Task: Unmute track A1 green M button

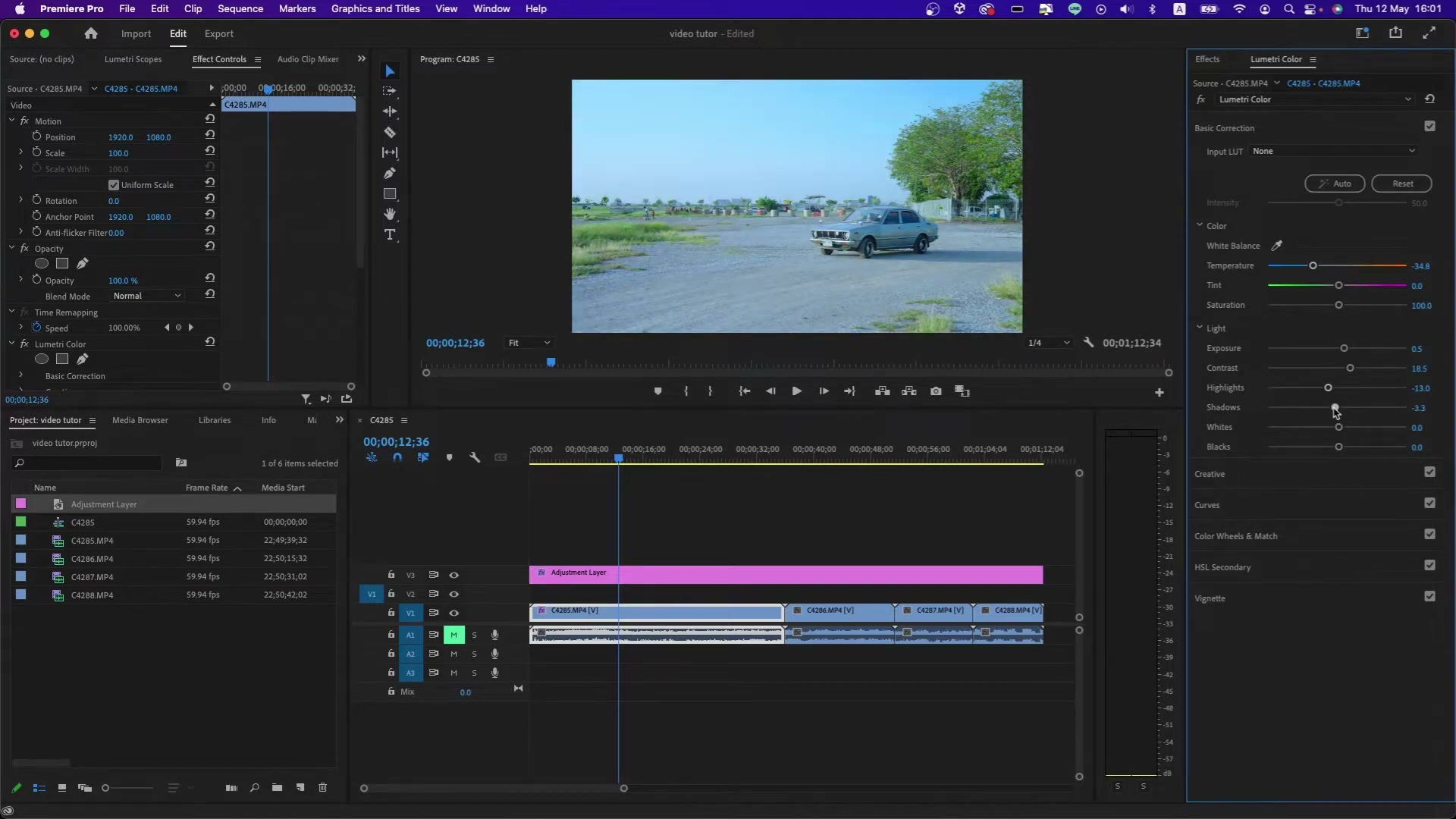Action: pos(453,635)
